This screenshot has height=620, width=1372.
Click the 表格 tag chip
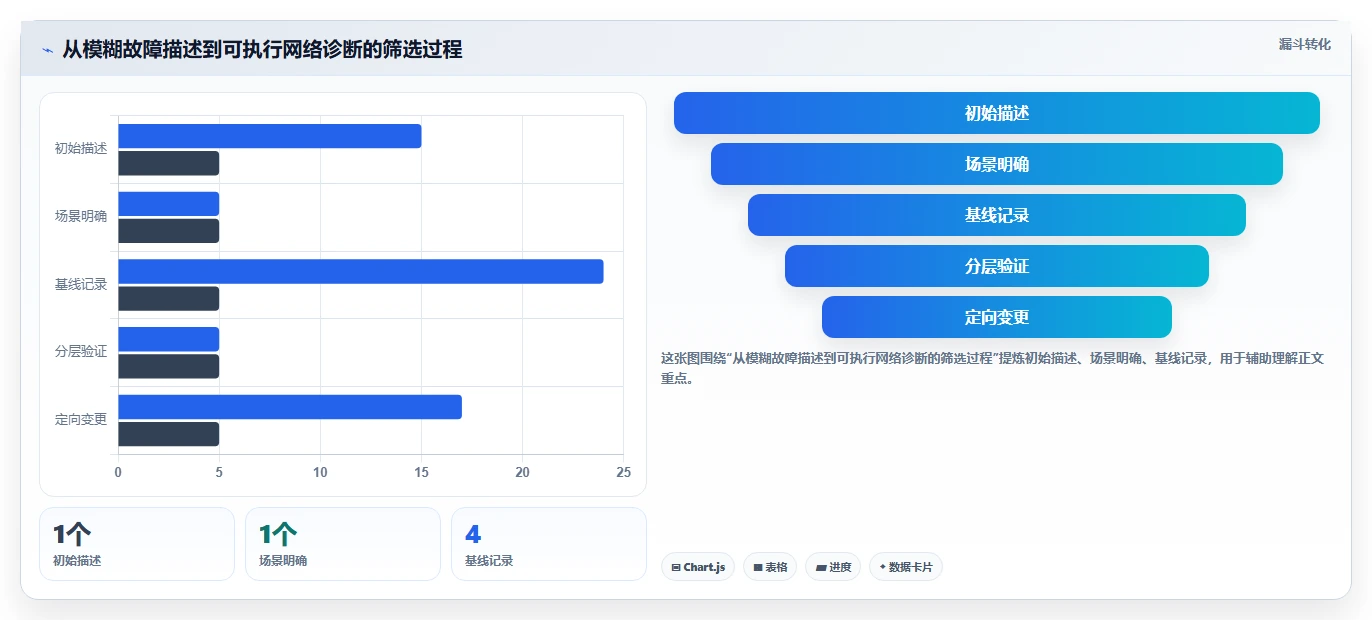[x=770, y=567]
